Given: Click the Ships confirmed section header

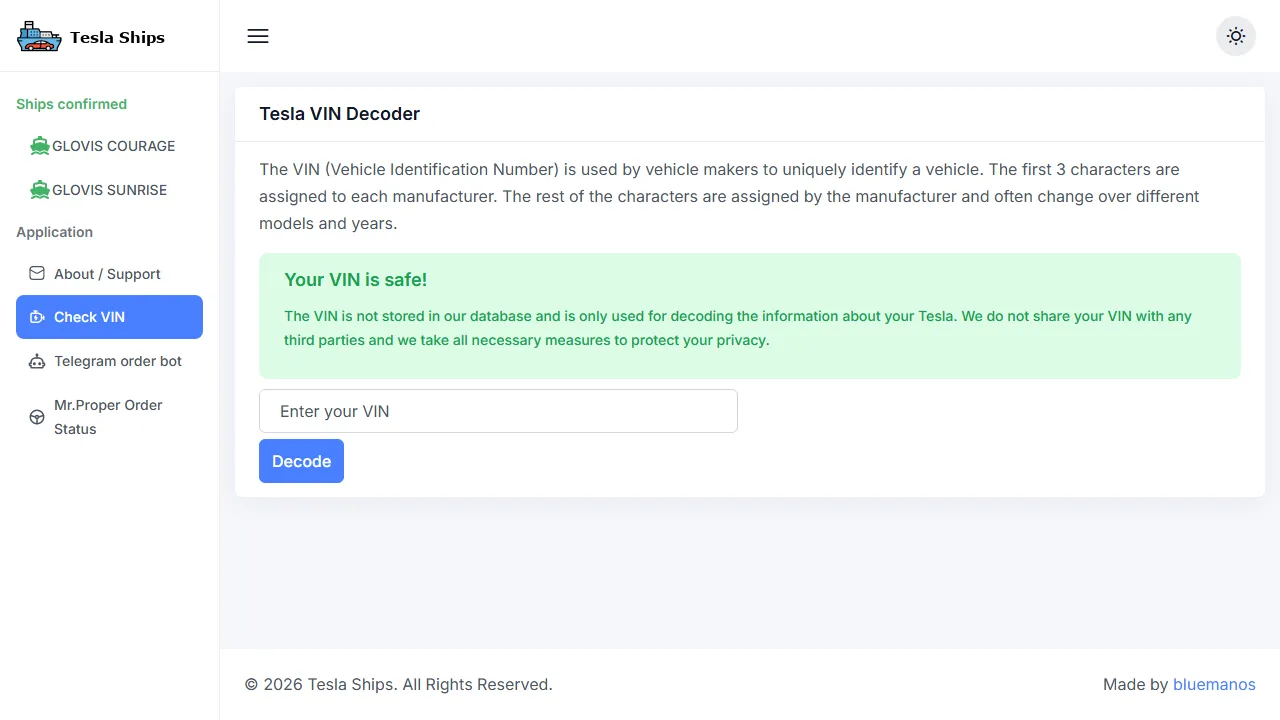Looking at the screenshot, I should click(71, 104).
